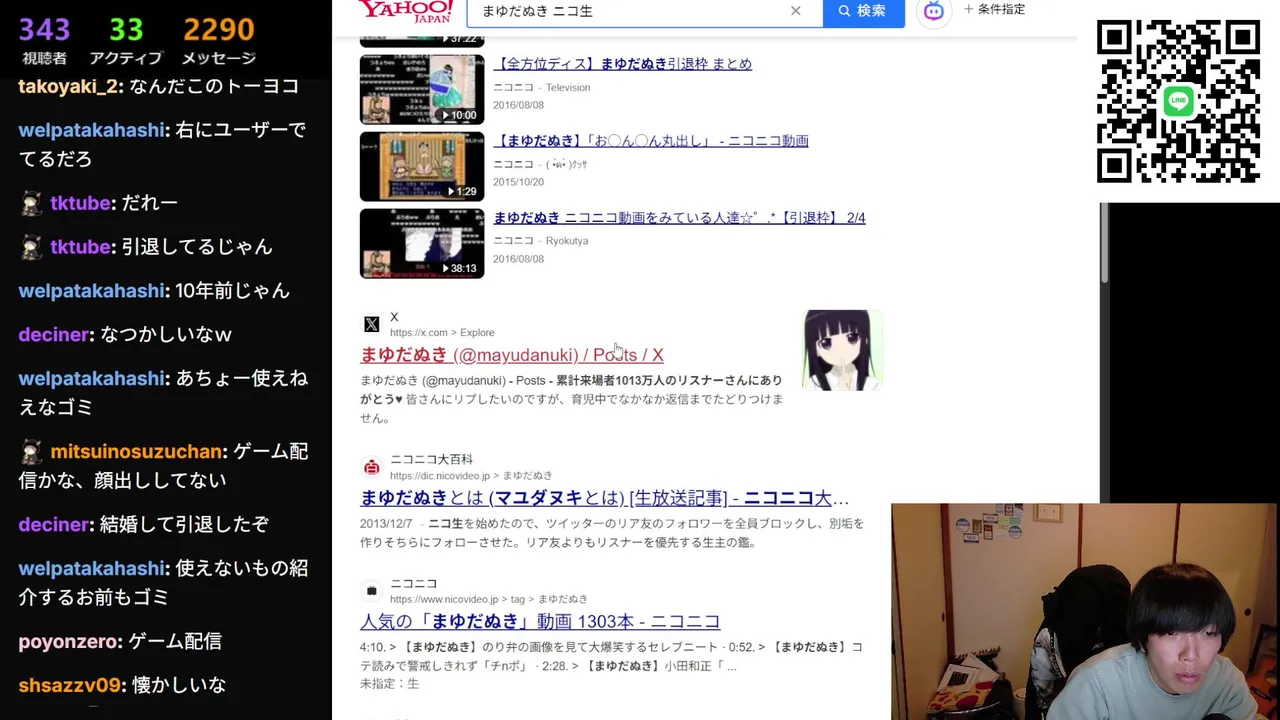1280x720 pixels.
Task: Click the 2290 メッセージ message counter
Action: pyautogui.click(x=219, y=42)
